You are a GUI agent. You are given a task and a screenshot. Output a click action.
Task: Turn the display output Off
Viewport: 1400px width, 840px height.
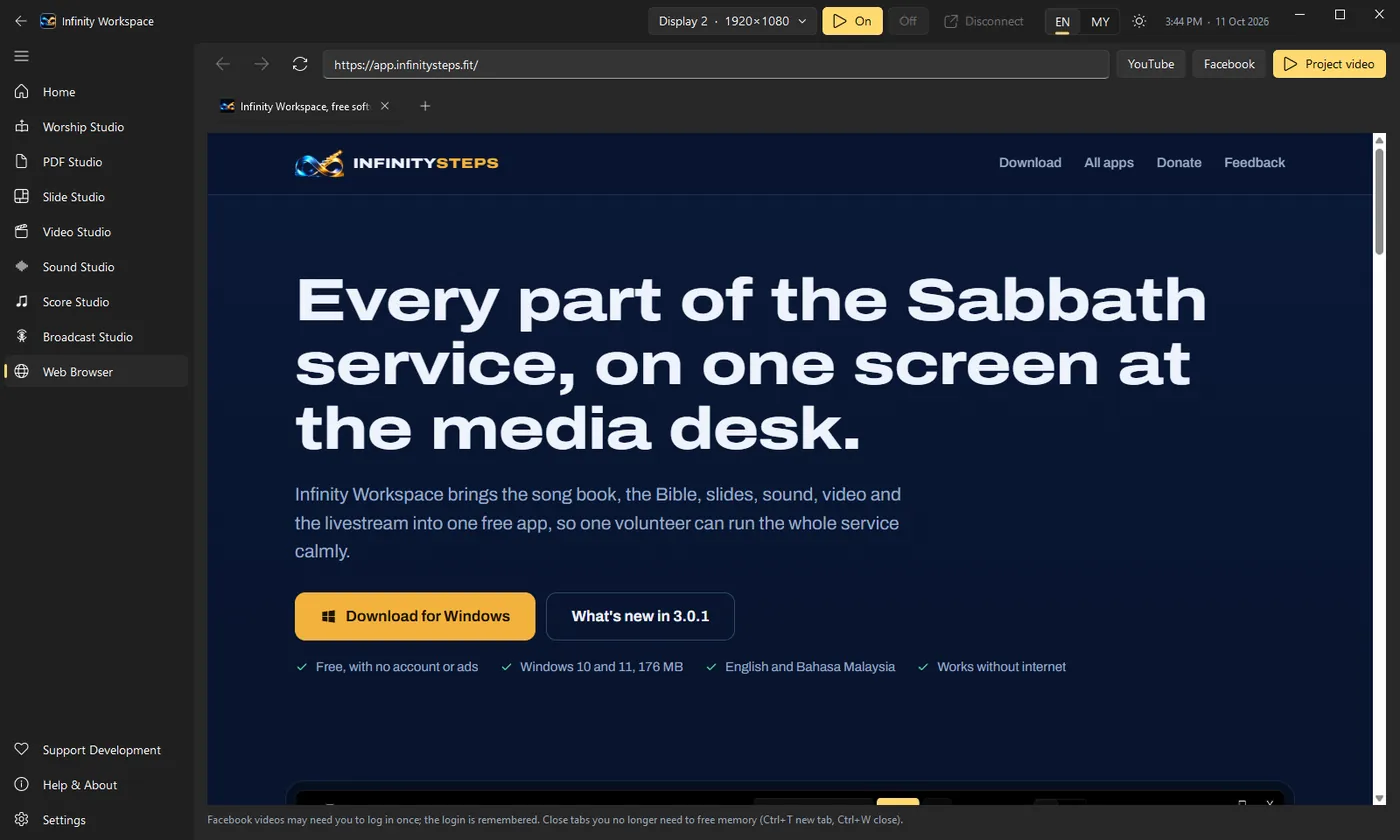pos(908,21)
